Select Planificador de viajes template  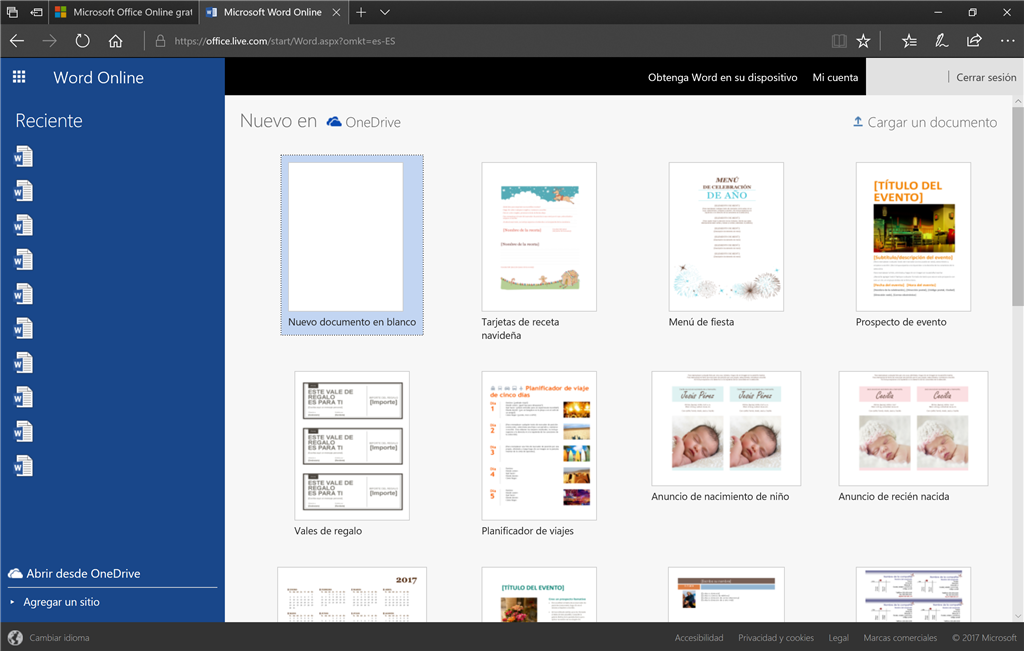[539, 454]
